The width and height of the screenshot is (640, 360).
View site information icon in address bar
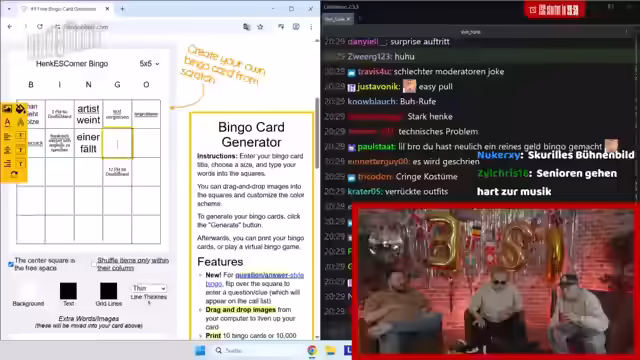pos(58,27)
